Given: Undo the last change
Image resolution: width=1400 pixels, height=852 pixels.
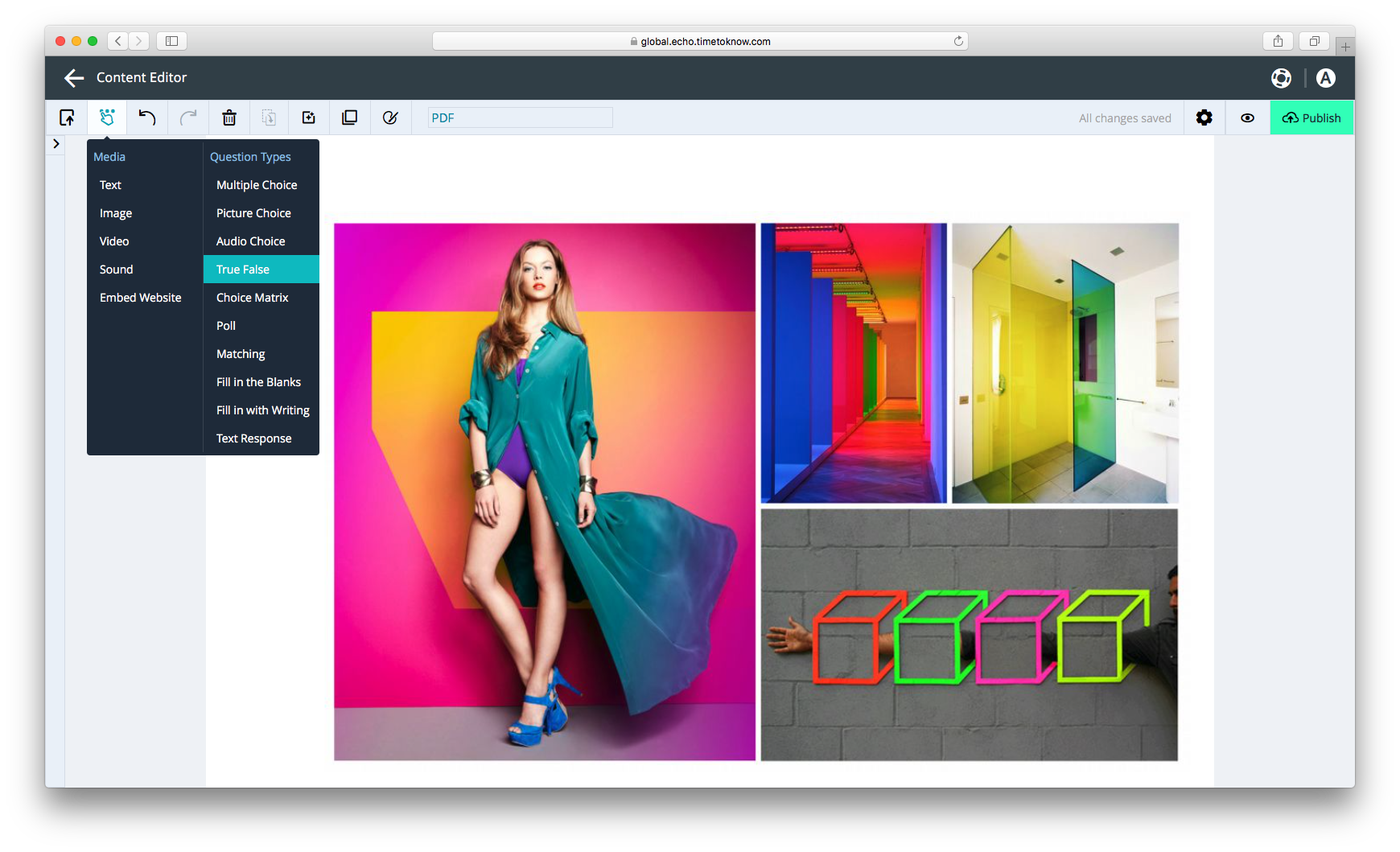Looking at the screenshot, I should (x=146, y=117).
